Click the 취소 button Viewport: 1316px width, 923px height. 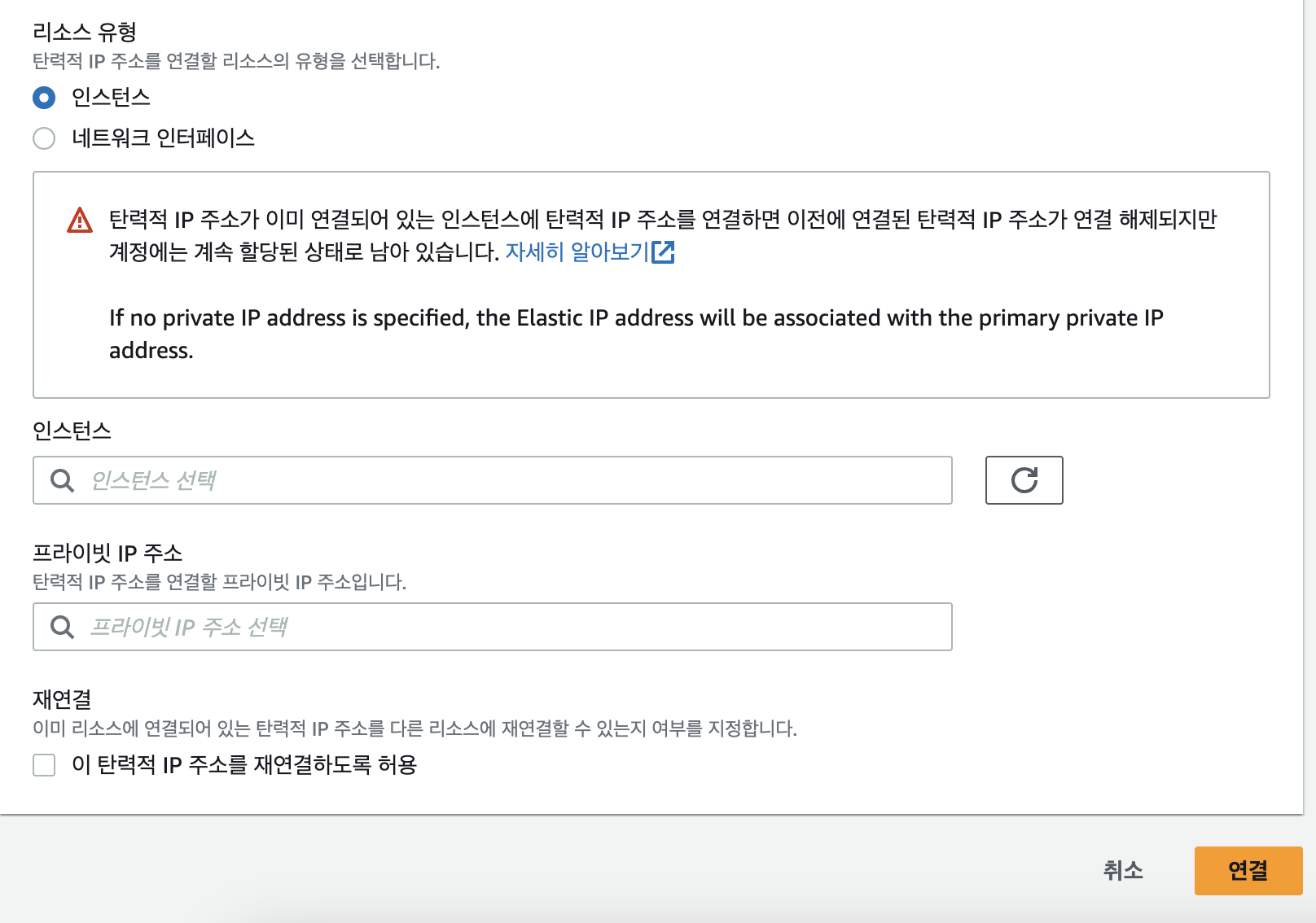coord(1123,871)
